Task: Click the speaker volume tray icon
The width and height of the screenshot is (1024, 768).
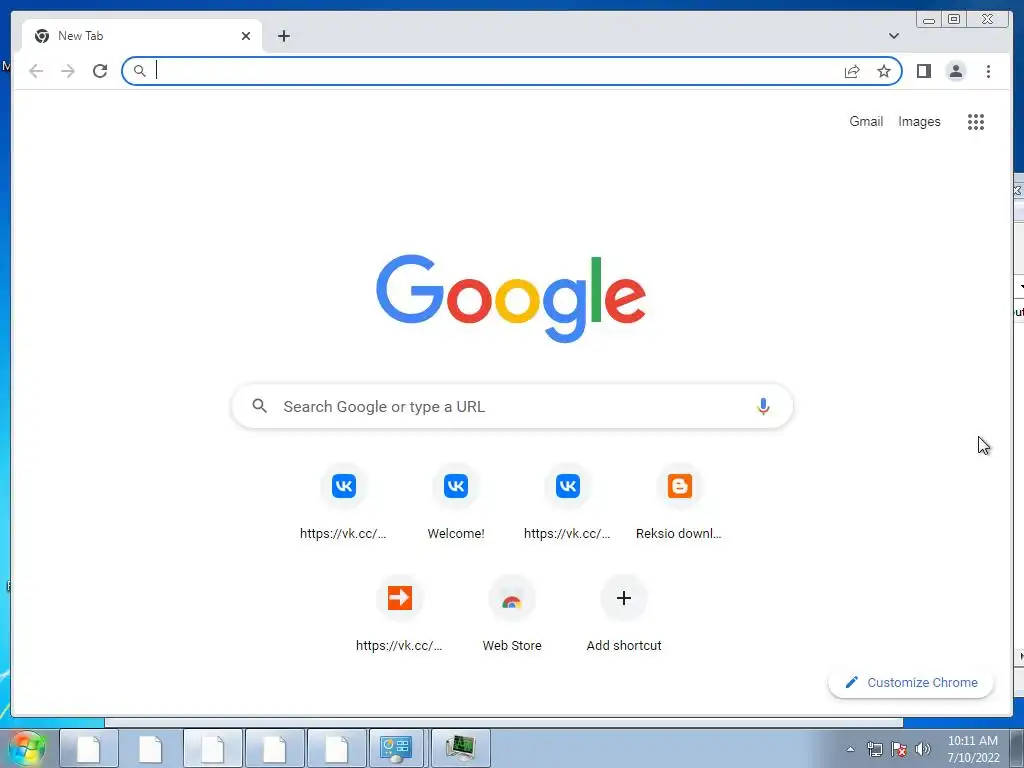Action: click(923, 749)
